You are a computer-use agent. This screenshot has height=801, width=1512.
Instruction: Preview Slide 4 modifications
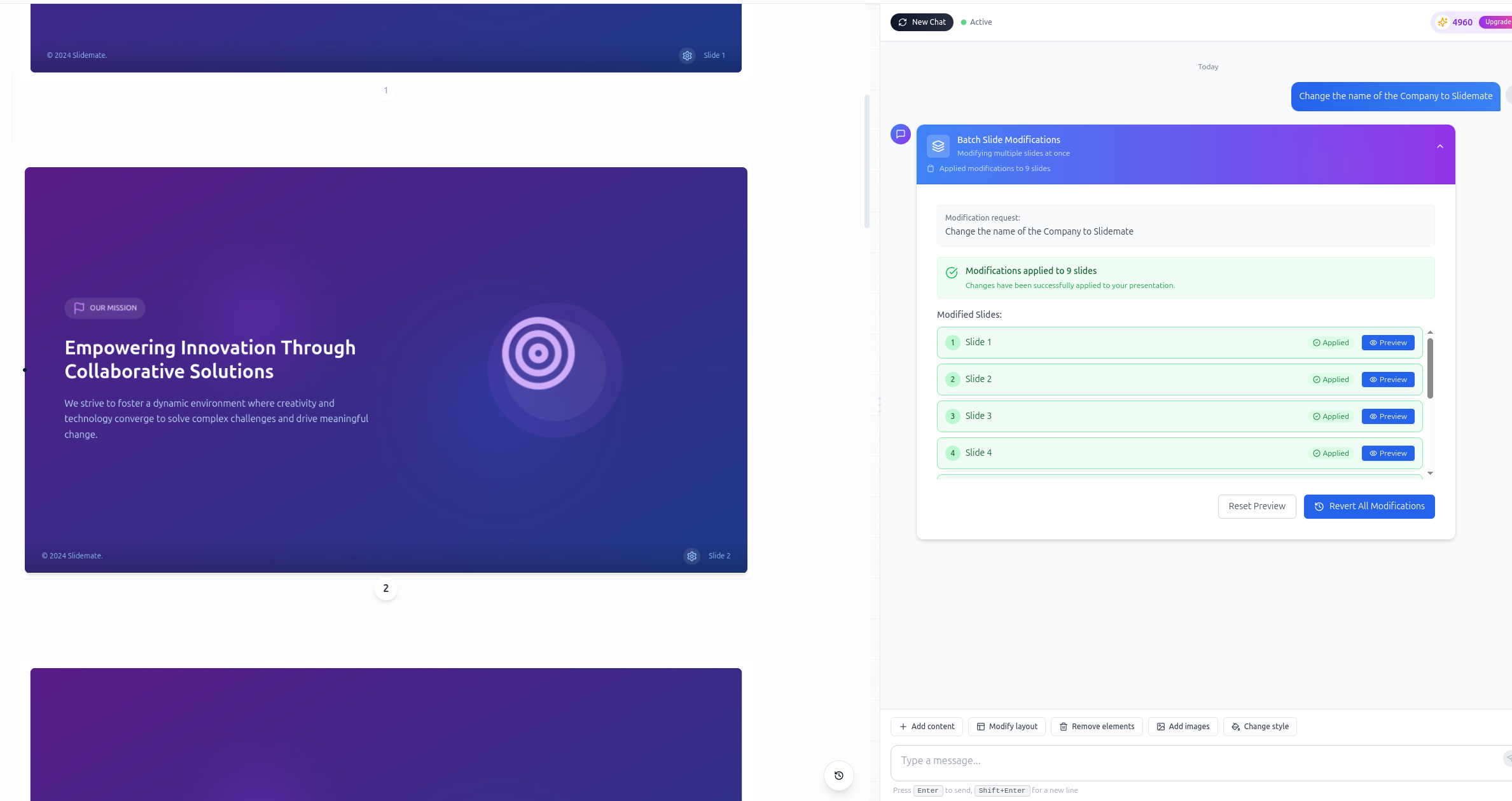click(x=1387, y=453)
